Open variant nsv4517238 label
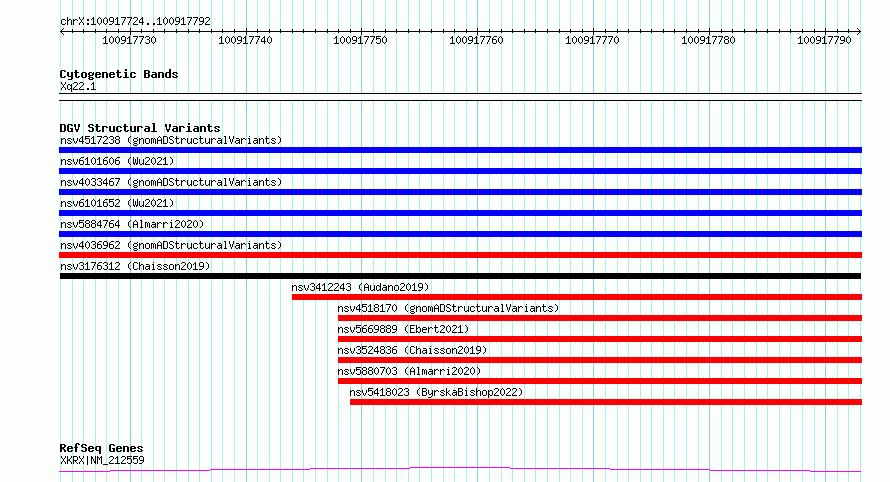Viewport: 890px width, 482px height. [171, 140]
